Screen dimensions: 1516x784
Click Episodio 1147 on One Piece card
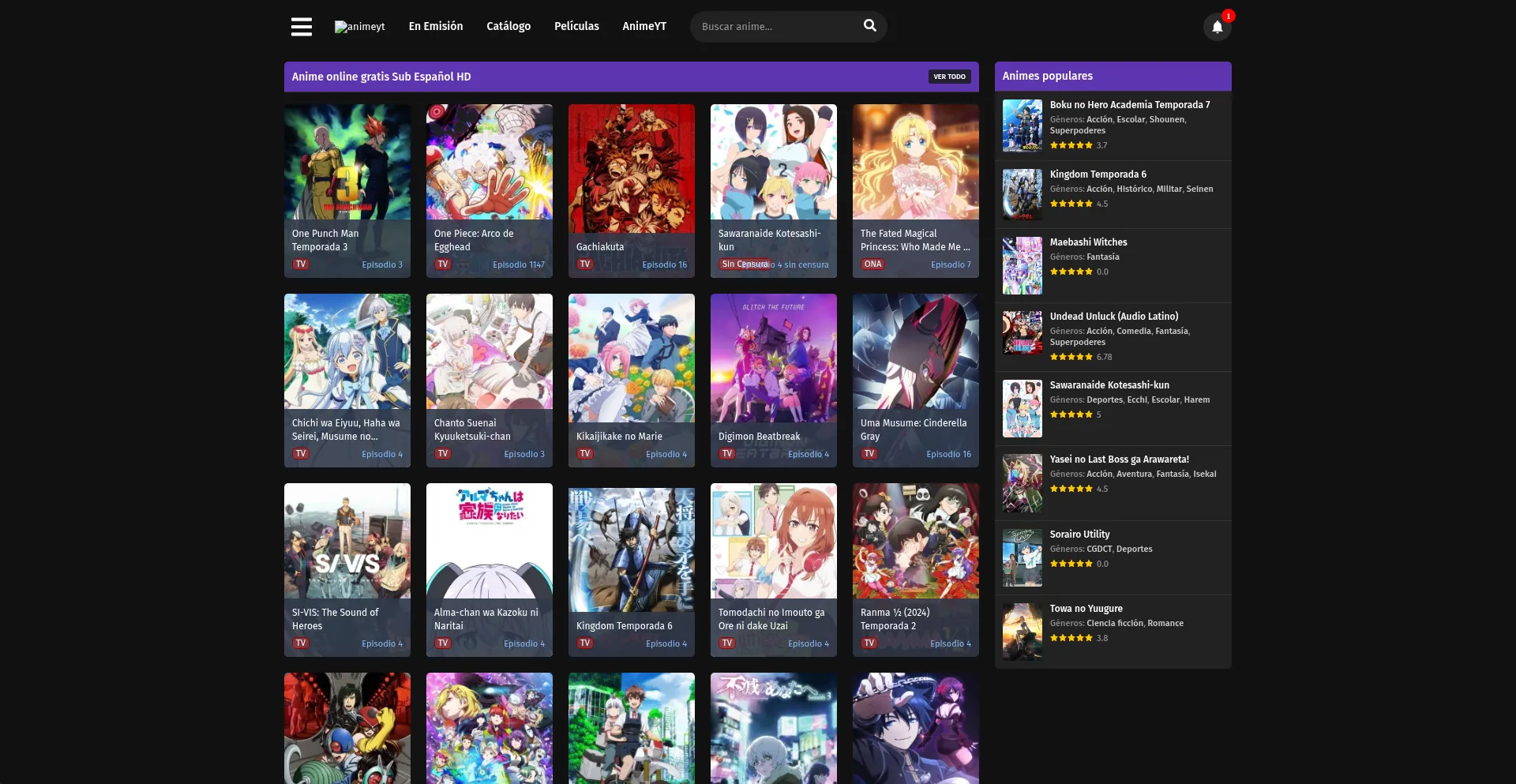tap(519, 265)
